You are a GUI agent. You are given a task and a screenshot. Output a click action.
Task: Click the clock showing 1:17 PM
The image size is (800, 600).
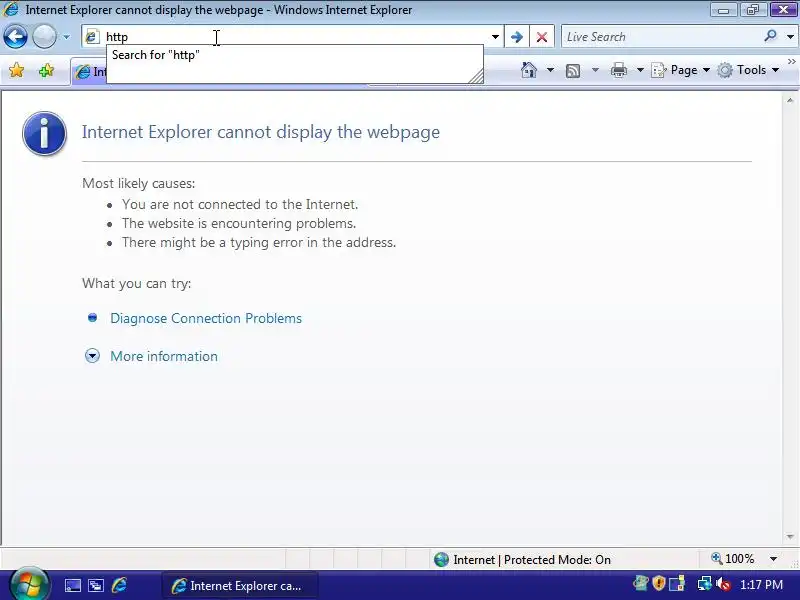click(x=761, y=585)
